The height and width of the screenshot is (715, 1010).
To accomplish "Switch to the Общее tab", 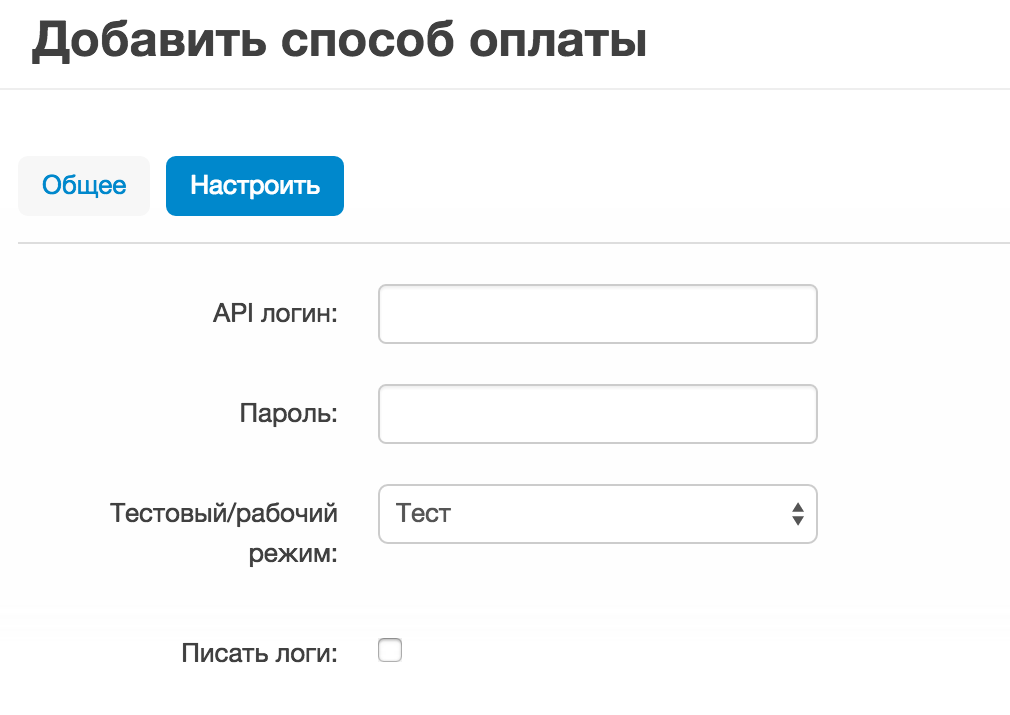I will [84, 186].
